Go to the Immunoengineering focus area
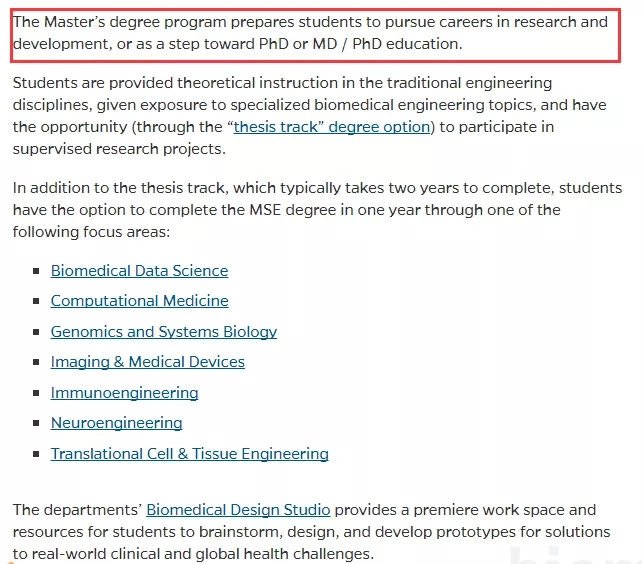The image size is (642, 564). (x=124, y=393)
